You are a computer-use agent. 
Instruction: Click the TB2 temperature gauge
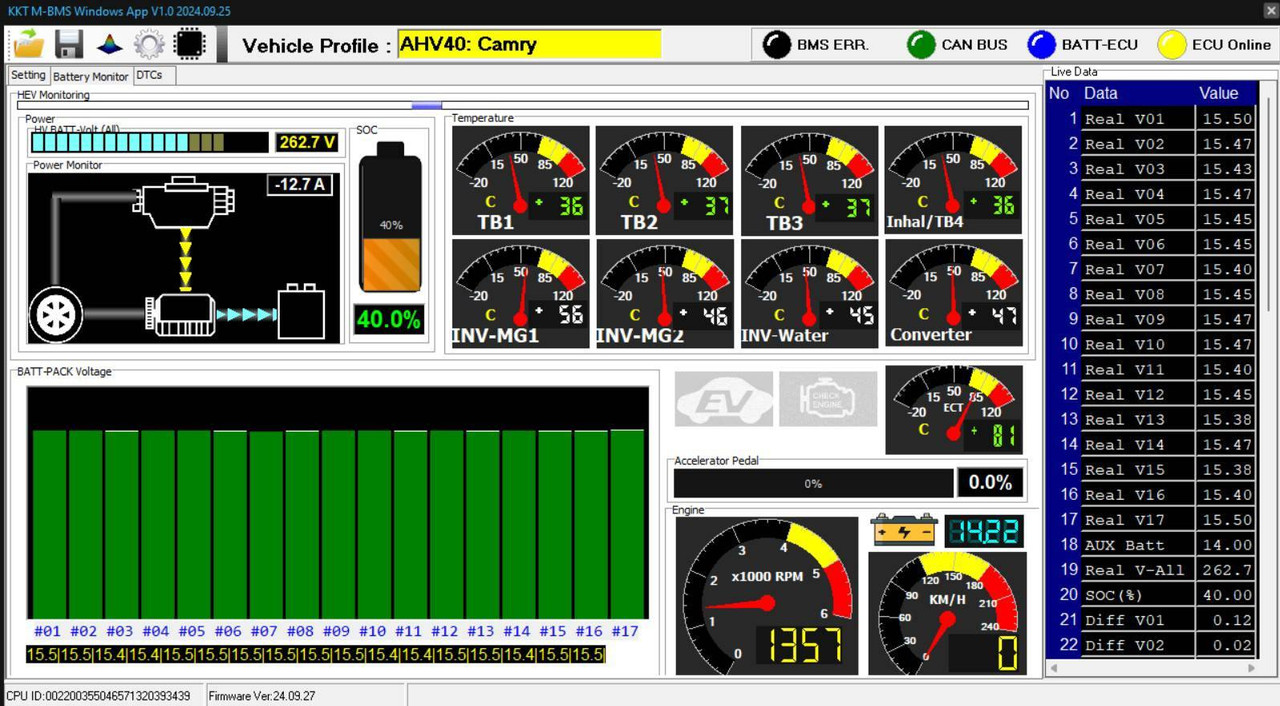(x=664, y=180)
